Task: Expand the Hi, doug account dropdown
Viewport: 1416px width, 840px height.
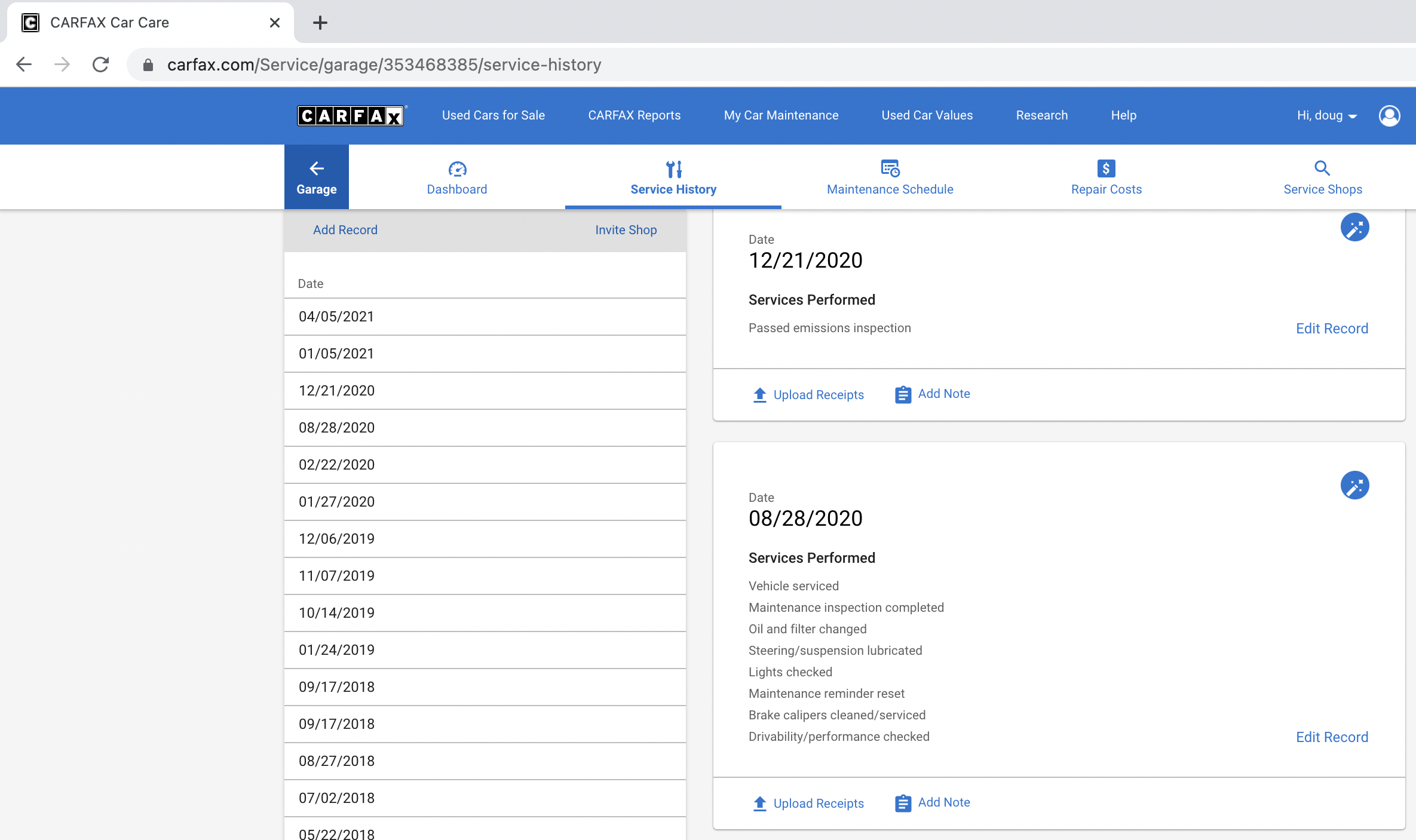Action: (1327, 115)
